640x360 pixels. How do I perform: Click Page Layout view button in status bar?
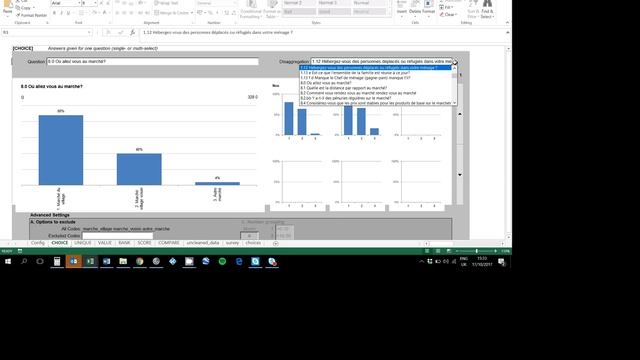coord(438,251)
